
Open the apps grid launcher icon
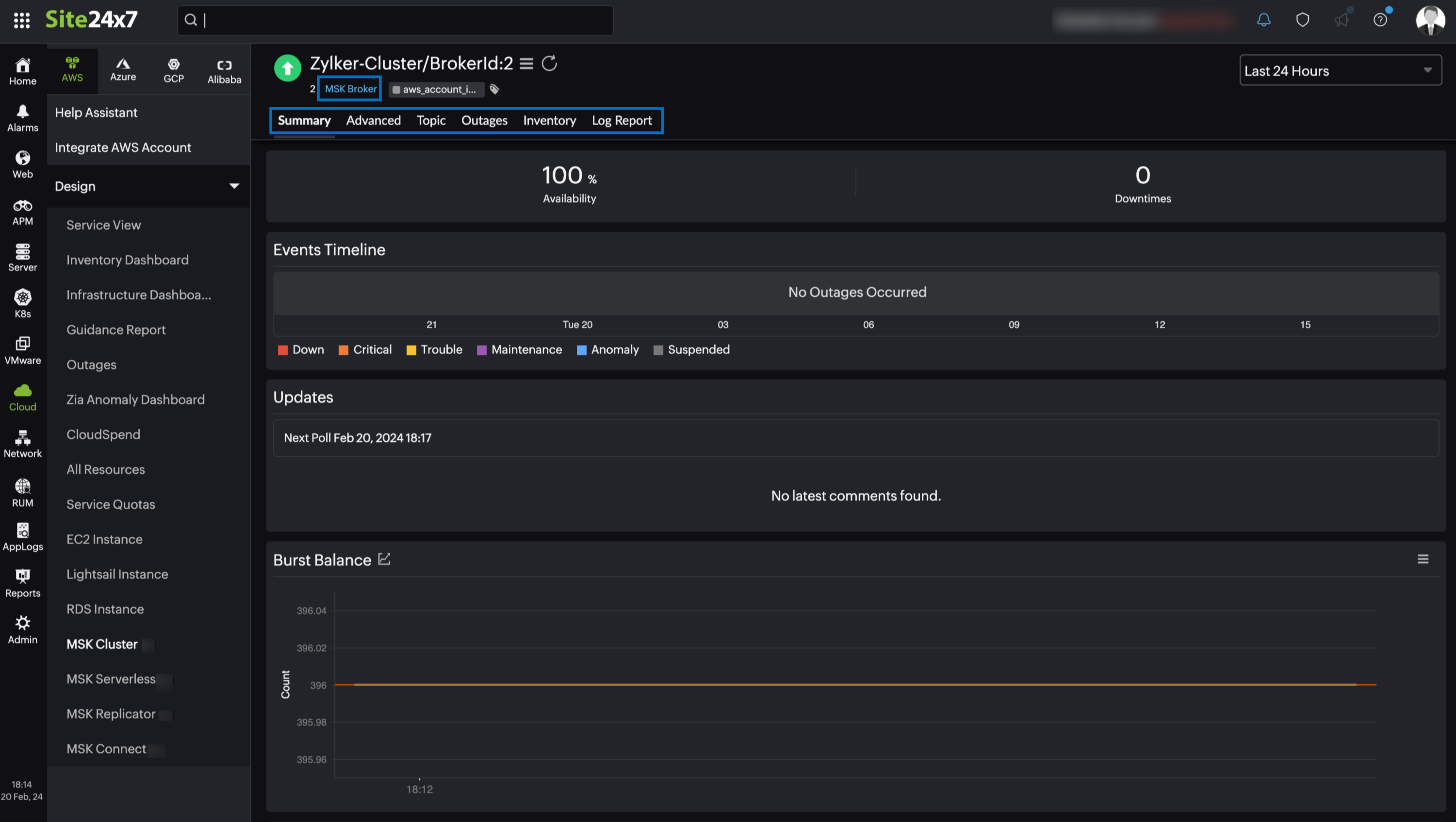click(21, 20)
